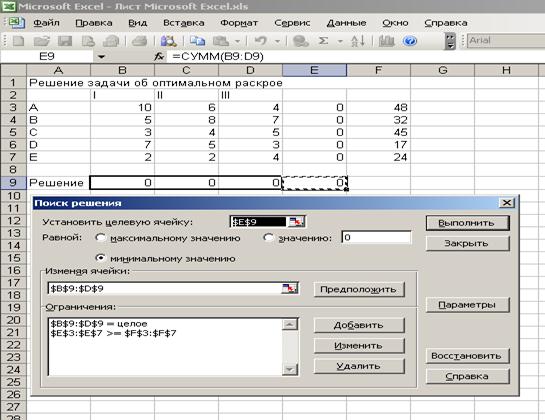Click the constraints list scroll down arrow

290,369
